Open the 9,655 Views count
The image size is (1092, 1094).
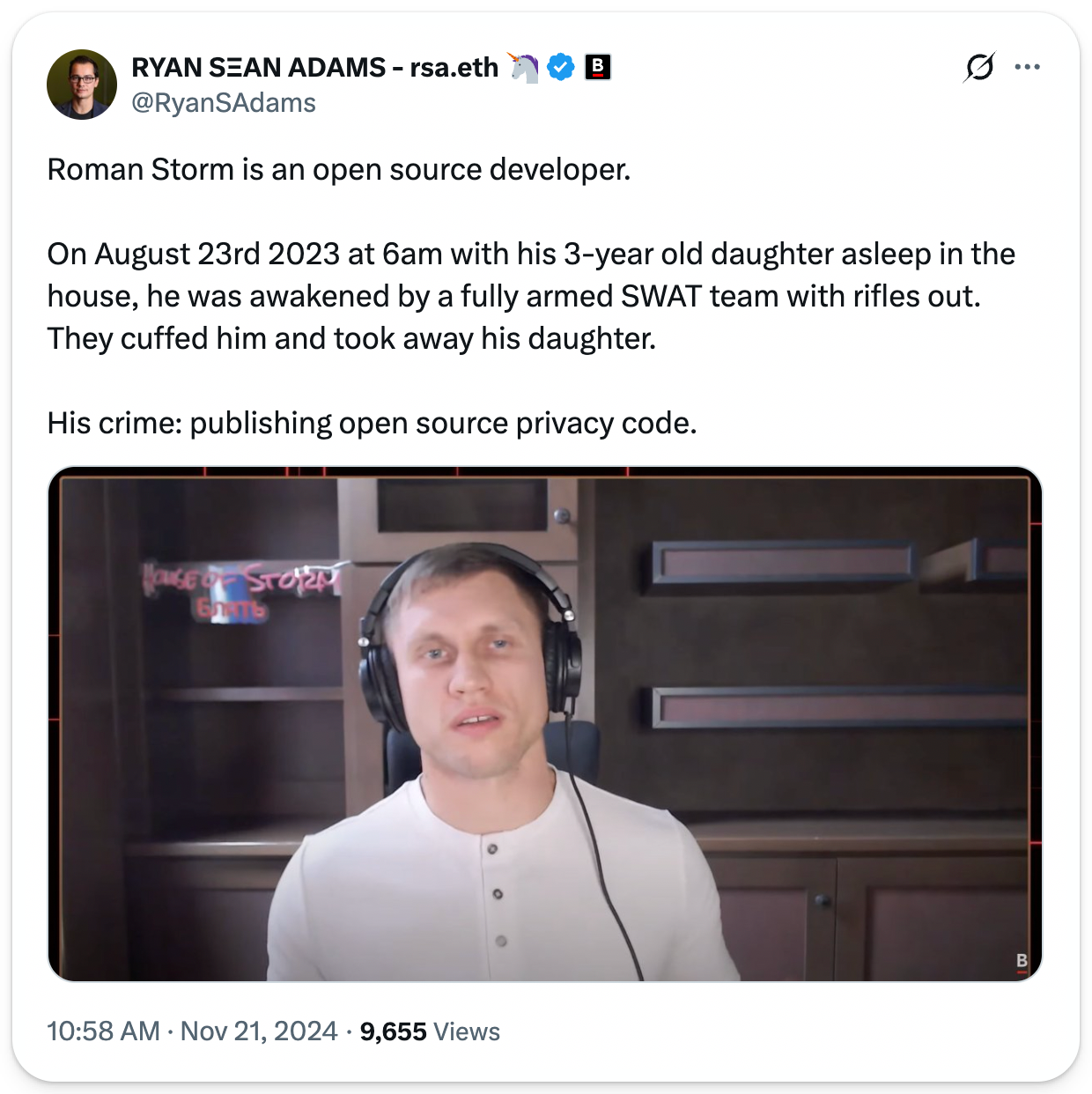[393, 1031]
